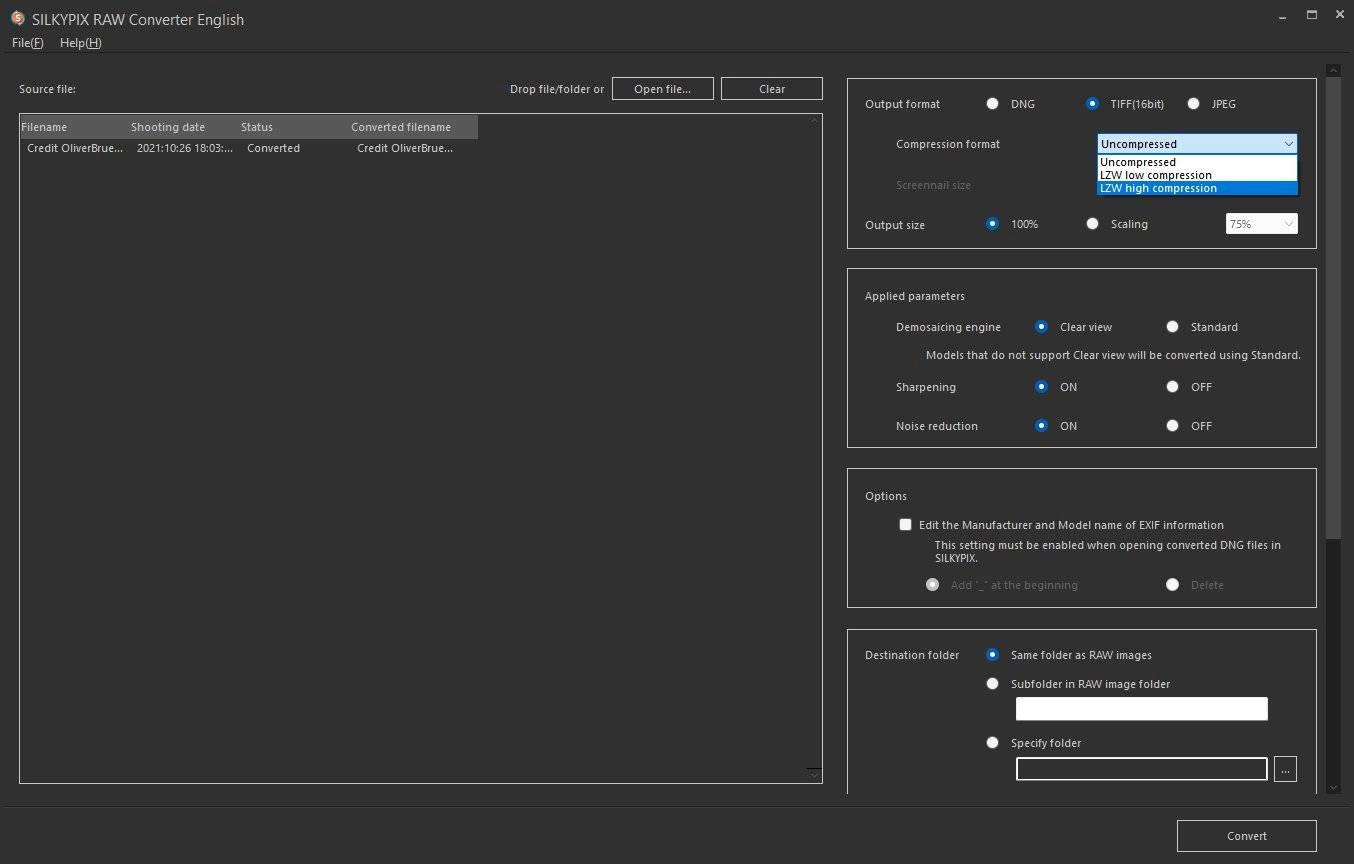This screenshot has width=1354, height=864.
Task: Sort by Converted filename column header
Action: [413, 127]
